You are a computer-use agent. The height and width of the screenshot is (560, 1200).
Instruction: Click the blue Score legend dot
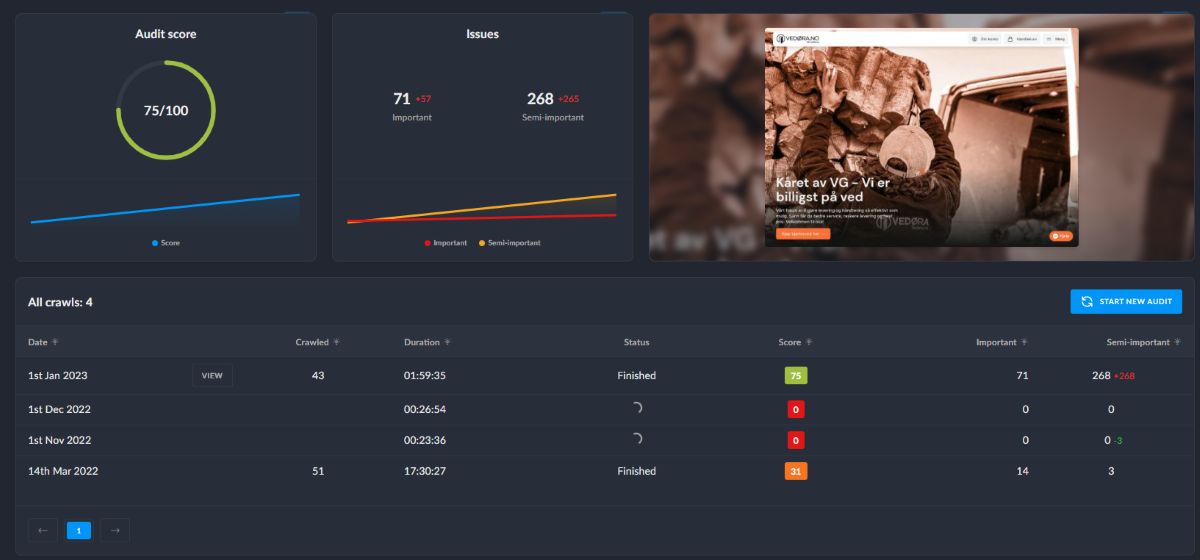155,243
